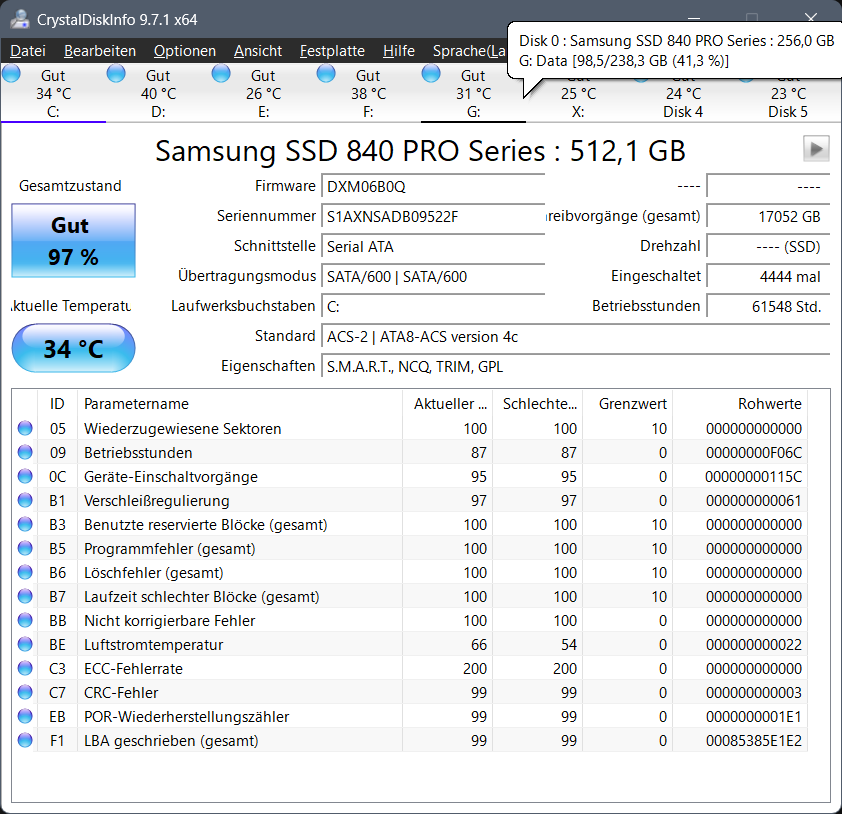Click the next disk arrow button
This screenshot has width=842, height=814.
pos(816,149)
